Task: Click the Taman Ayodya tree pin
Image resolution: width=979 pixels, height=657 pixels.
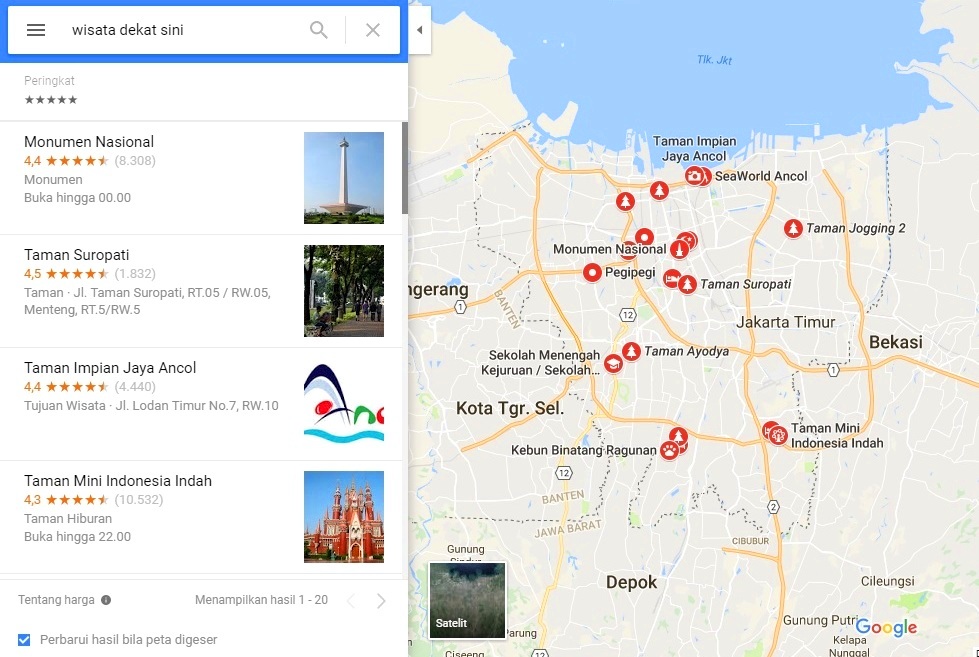Action: click(x=631, y=351)
